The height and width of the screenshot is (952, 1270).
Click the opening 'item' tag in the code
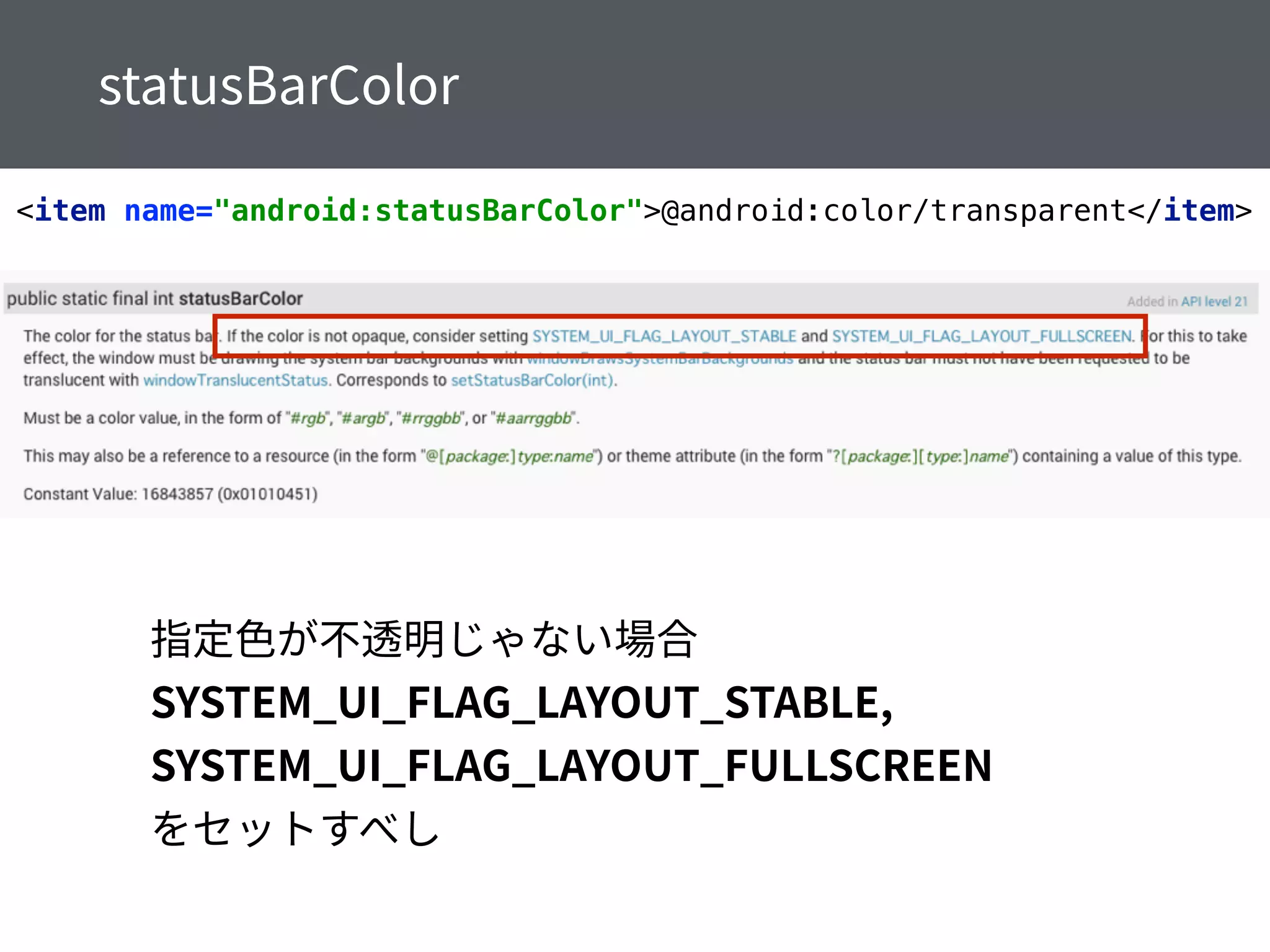70,211
